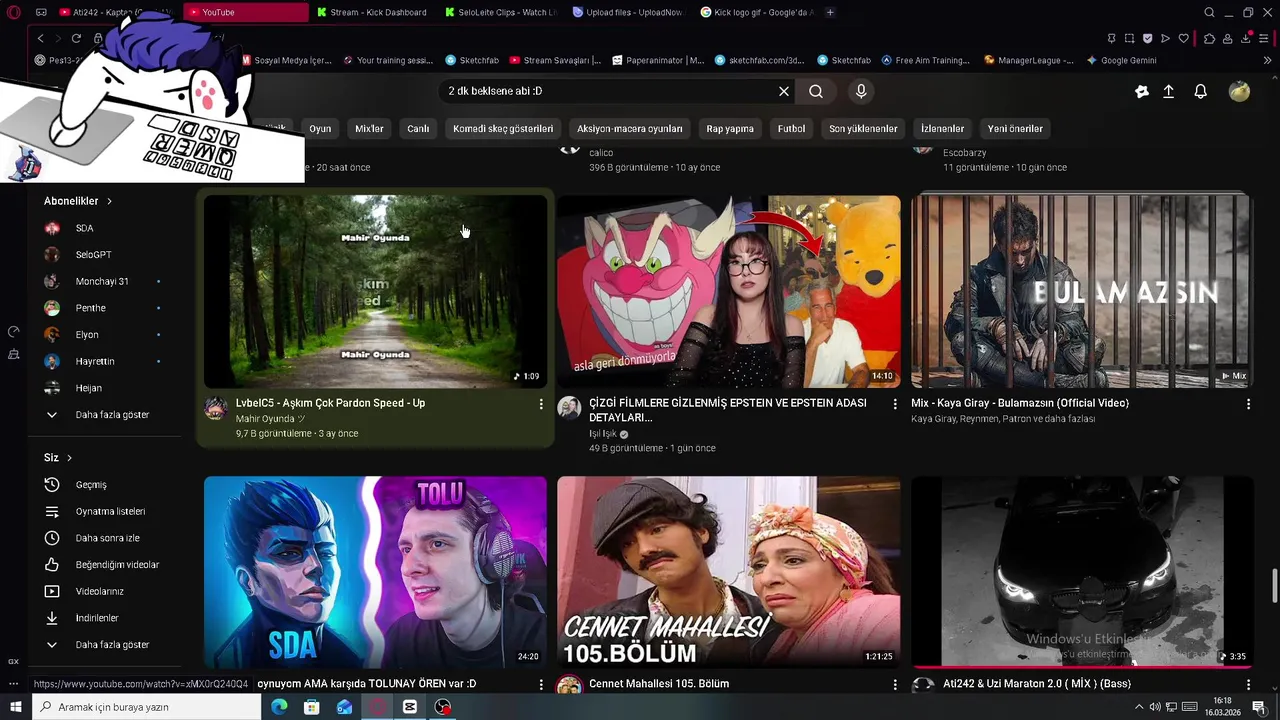Open OBS Studio from taskbar
Screen dimensions: 1280x720
[x=443, y=707]
